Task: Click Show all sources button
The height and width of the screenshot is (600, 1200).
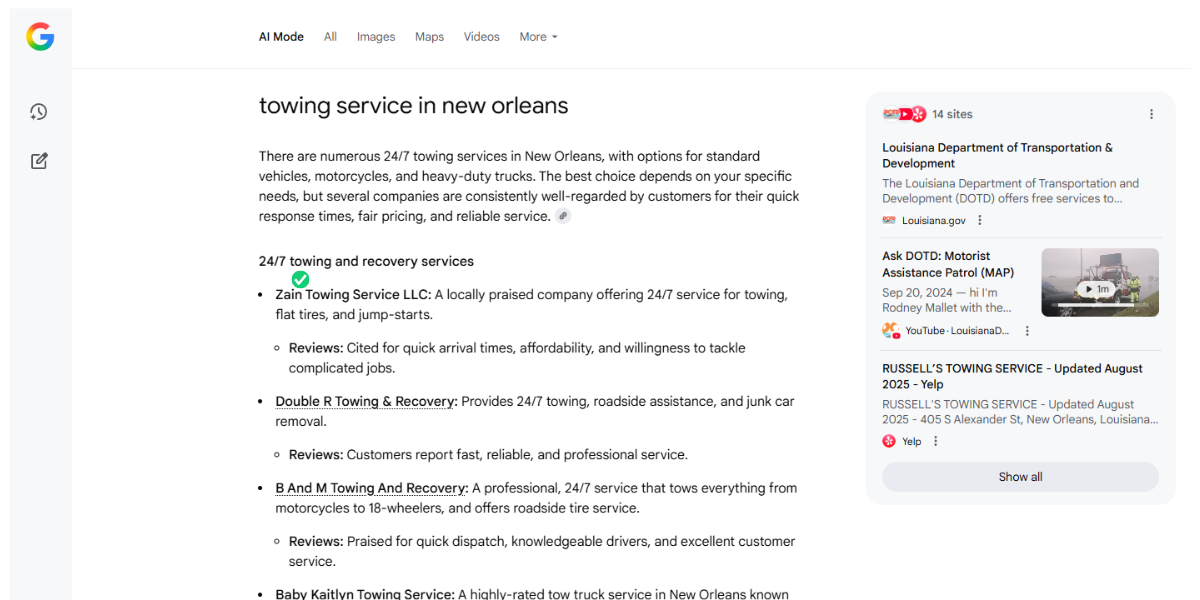Action: tap(1020, 477)
